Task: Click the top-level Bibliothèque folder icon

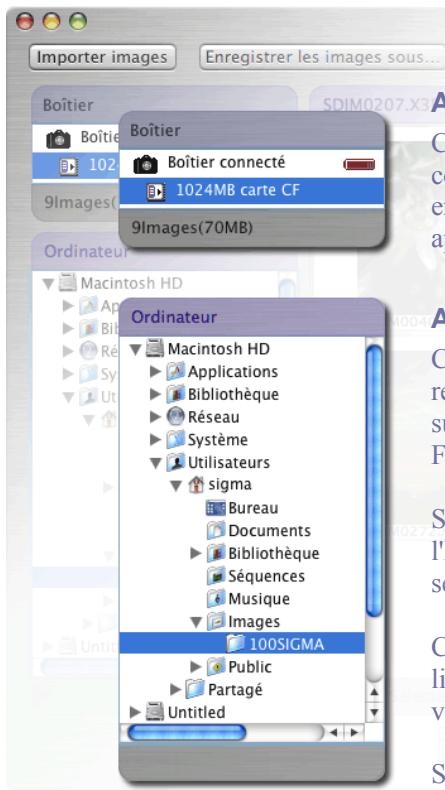Action: tap(175, 394)
